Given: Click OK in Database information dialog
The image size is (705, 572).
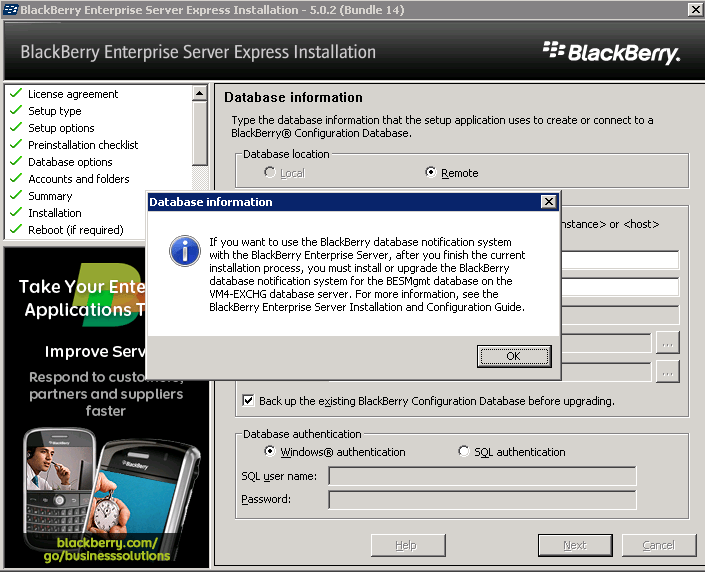Looking at the screenshot, I should [514, 356].
